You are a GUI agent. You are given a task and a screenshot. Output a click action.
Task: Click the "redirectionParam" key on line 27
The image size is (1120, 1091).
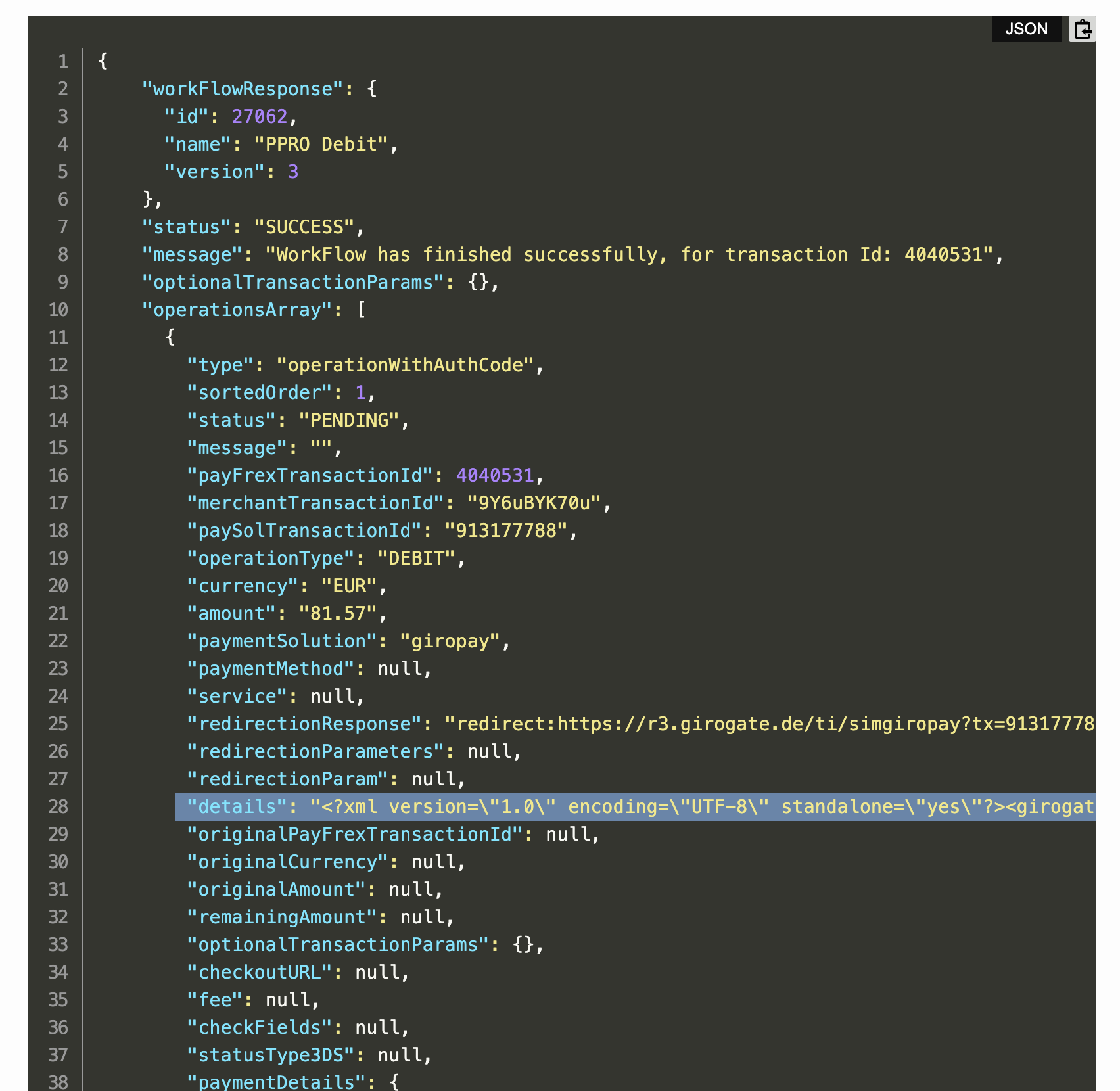pos(288,779)
